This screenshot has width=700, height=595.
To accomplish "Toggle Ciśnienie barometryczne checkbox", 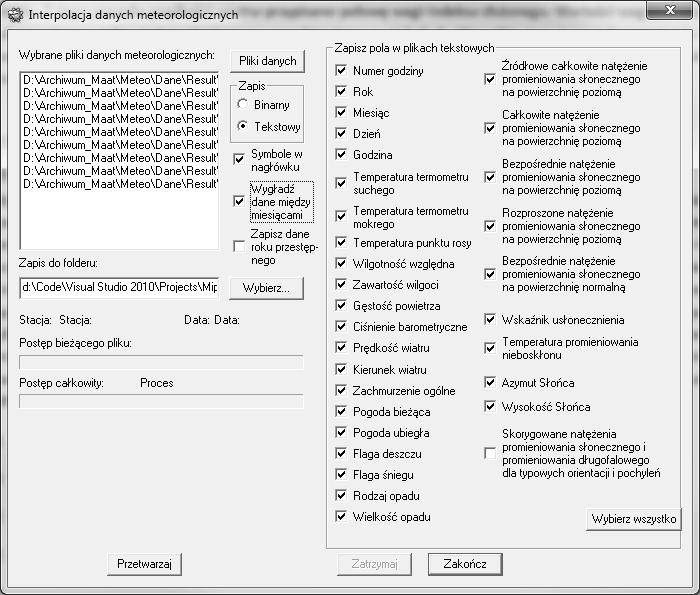I will 341,326.
